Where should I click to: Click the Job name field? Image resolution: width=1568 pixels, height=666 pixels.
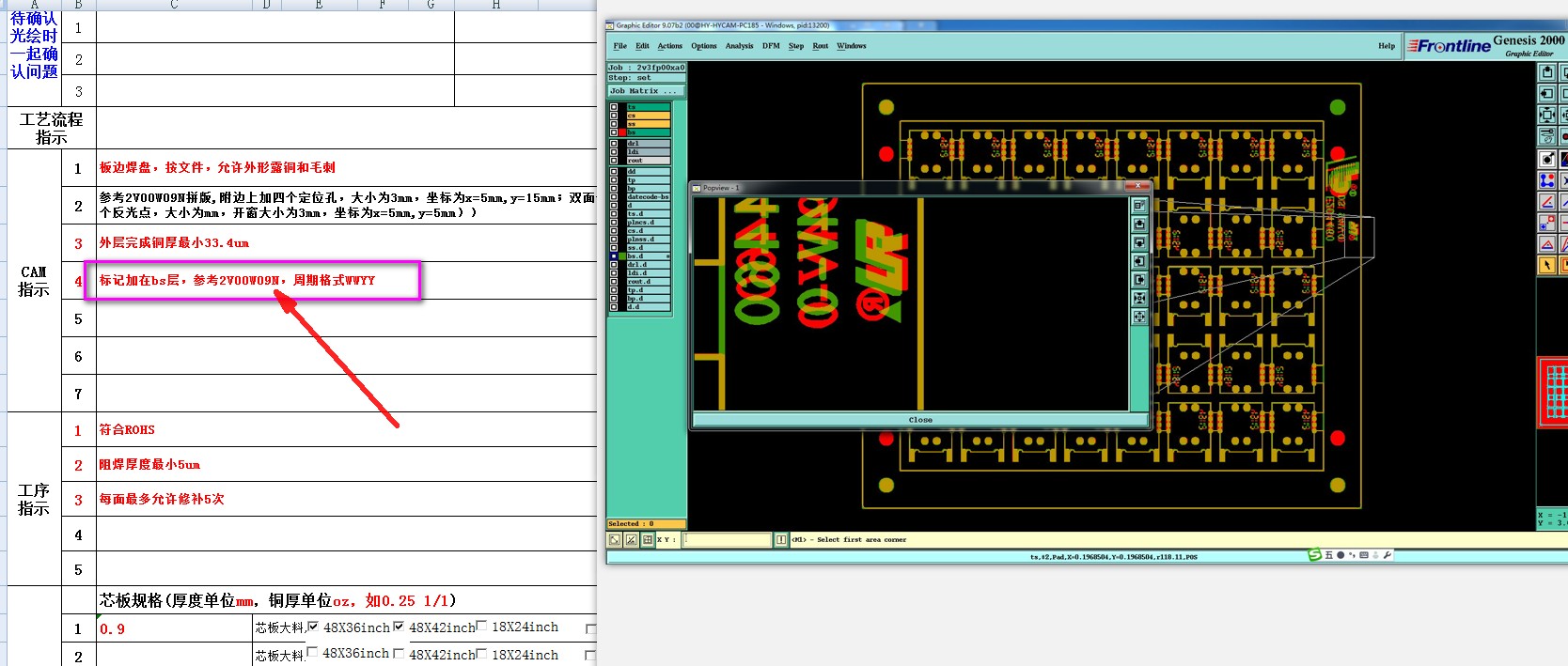(647, 68)
